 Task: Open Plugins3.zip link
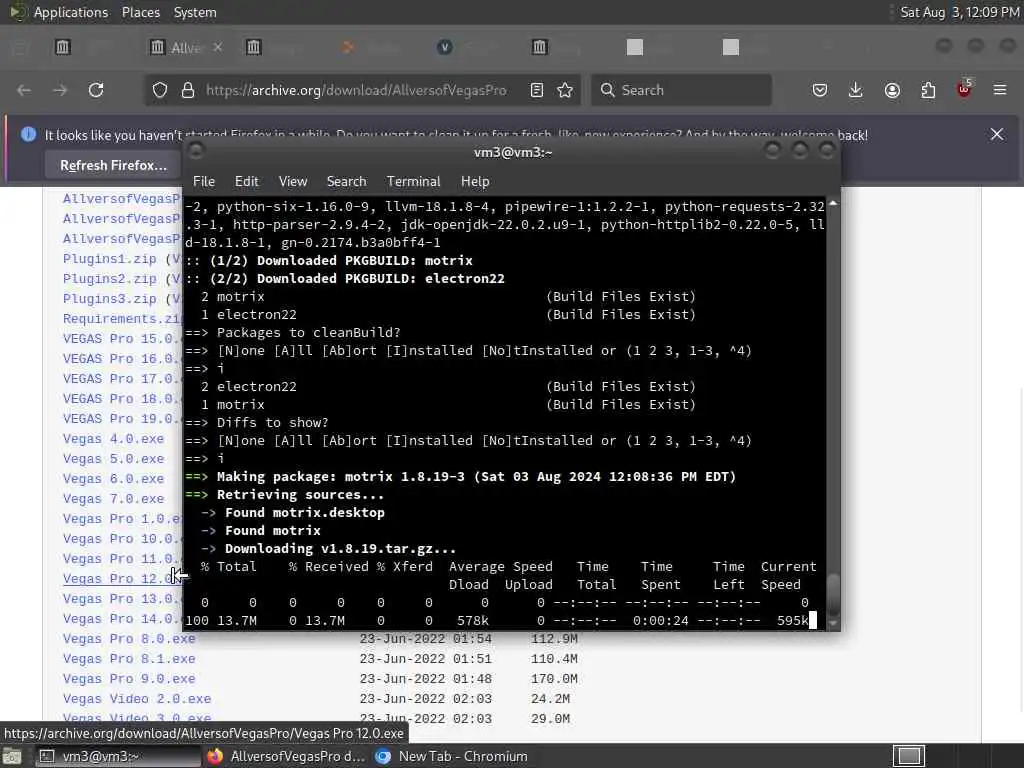click(109, 299)
